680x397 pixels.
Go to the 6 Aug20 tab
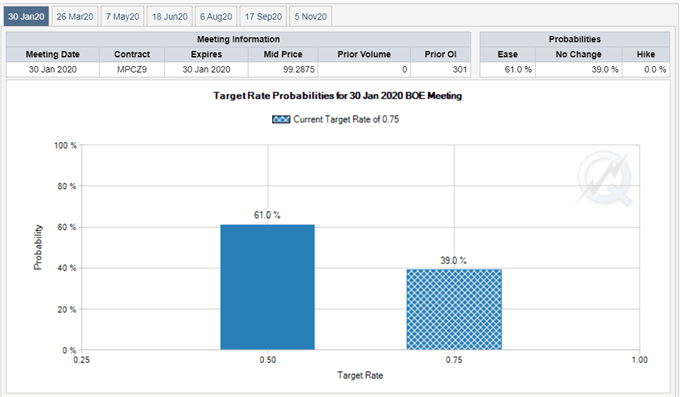(216, 16)
